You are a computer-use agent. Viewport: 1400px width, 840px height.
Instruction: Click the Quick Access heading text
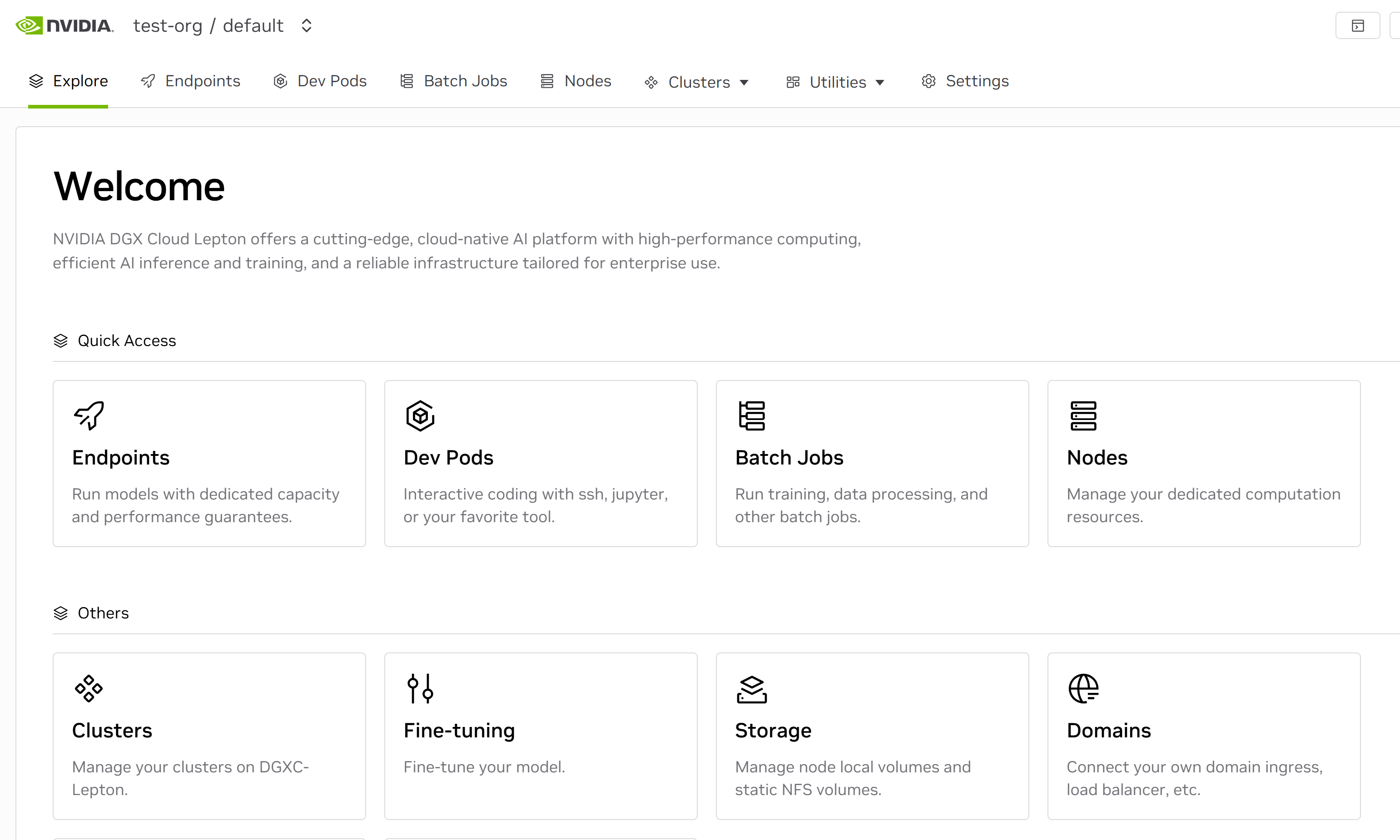127,341
